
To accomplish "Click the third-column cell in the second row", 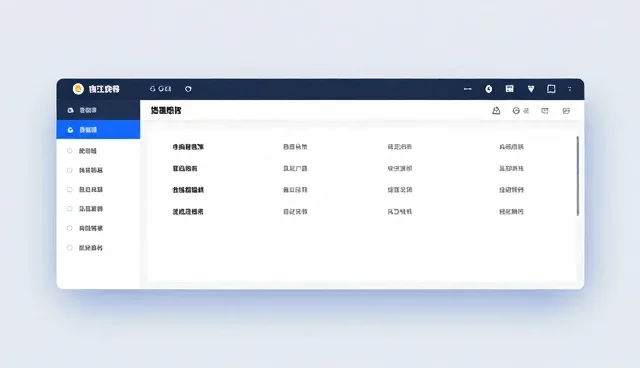I will coord(400,168).
